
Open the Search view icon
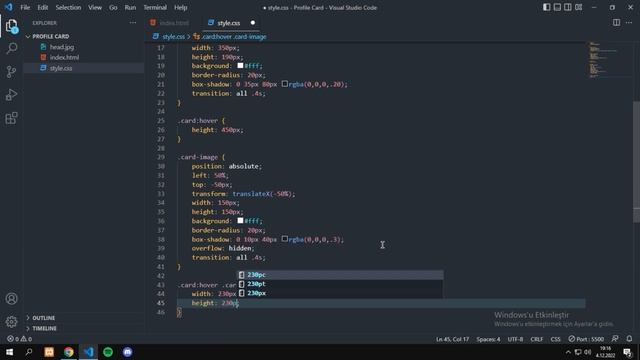pyautogui.click(x=11, y=48)
